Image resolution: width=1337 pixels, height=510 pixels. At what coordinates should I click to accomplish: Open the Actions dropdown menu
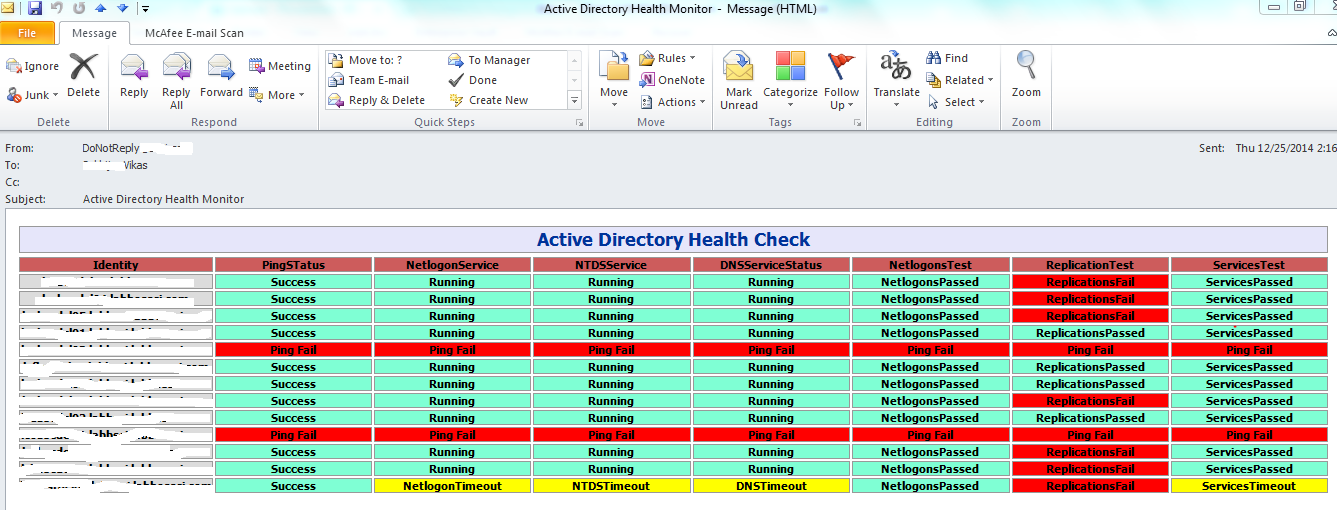coord(671,102)
